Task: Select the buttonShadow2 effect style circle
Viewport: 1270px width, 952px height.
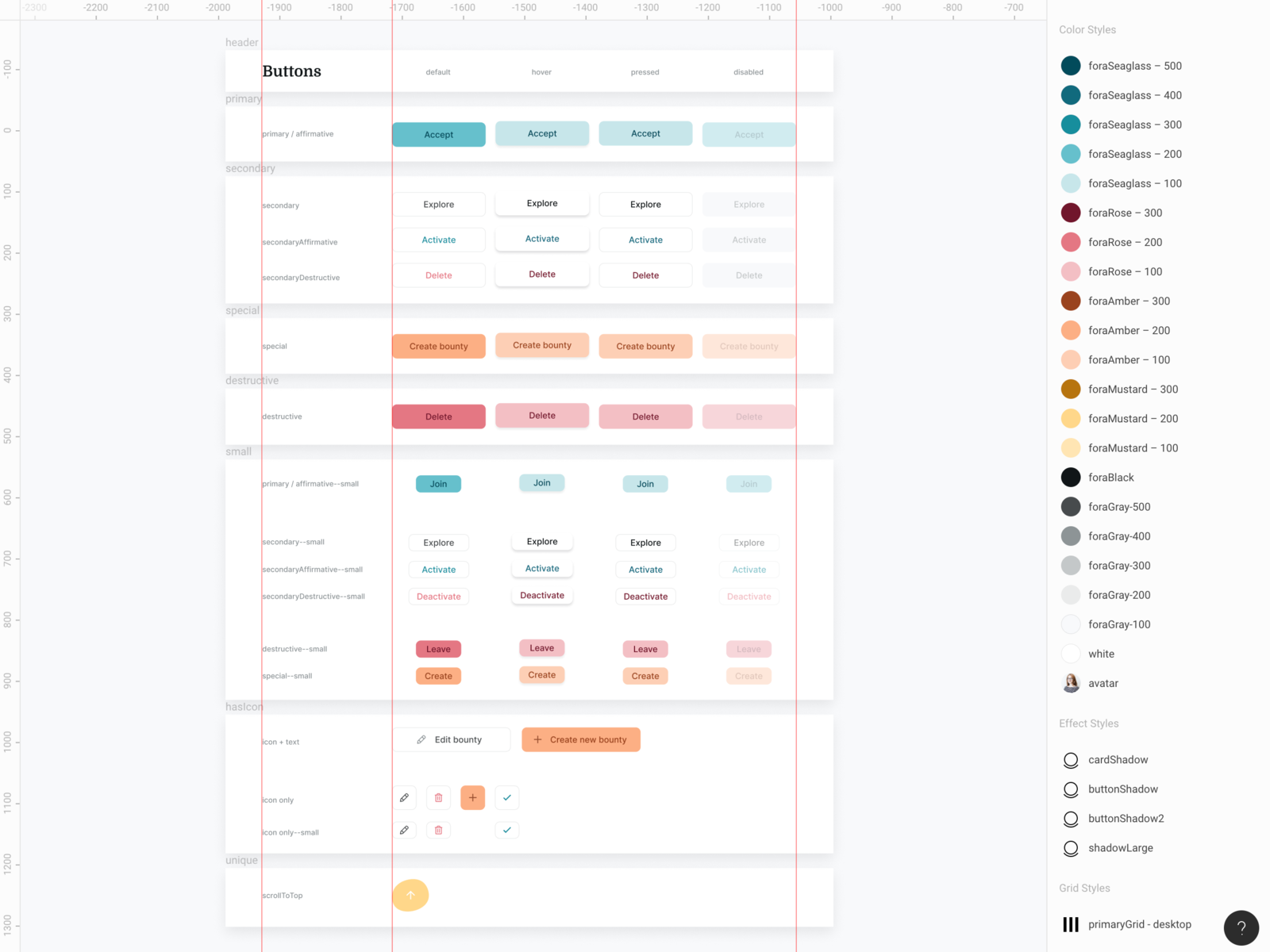Action: [1071, 819]
